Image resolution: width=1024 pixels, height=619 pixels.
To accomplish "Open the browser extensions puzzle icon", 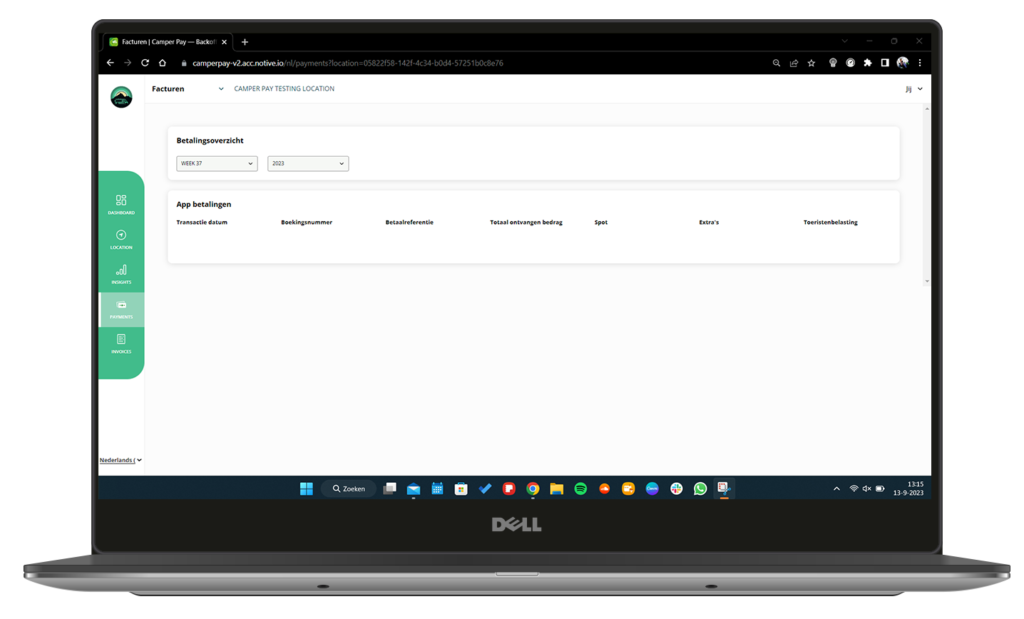I will (867, 63).
